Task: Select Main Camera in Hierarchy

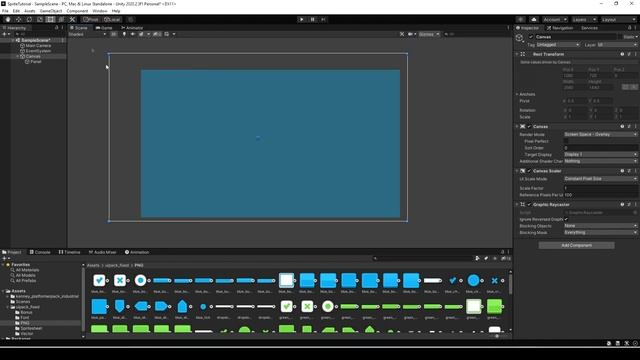Action: [38, 46]
